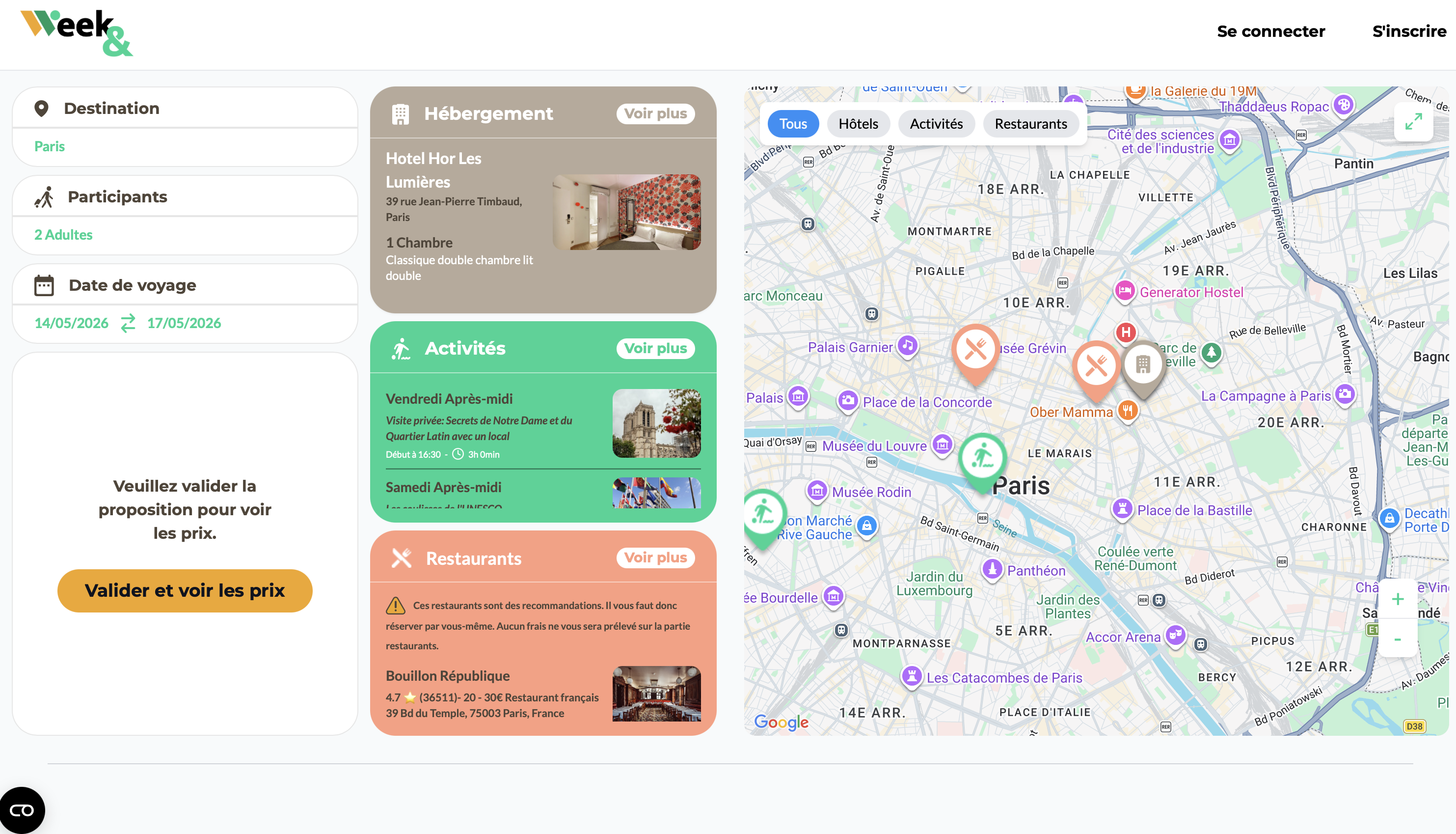Click the Les Catacombes de Paris pin
Image resolution: width=1456 pixels, height=834 pixels.
[911, 676]
